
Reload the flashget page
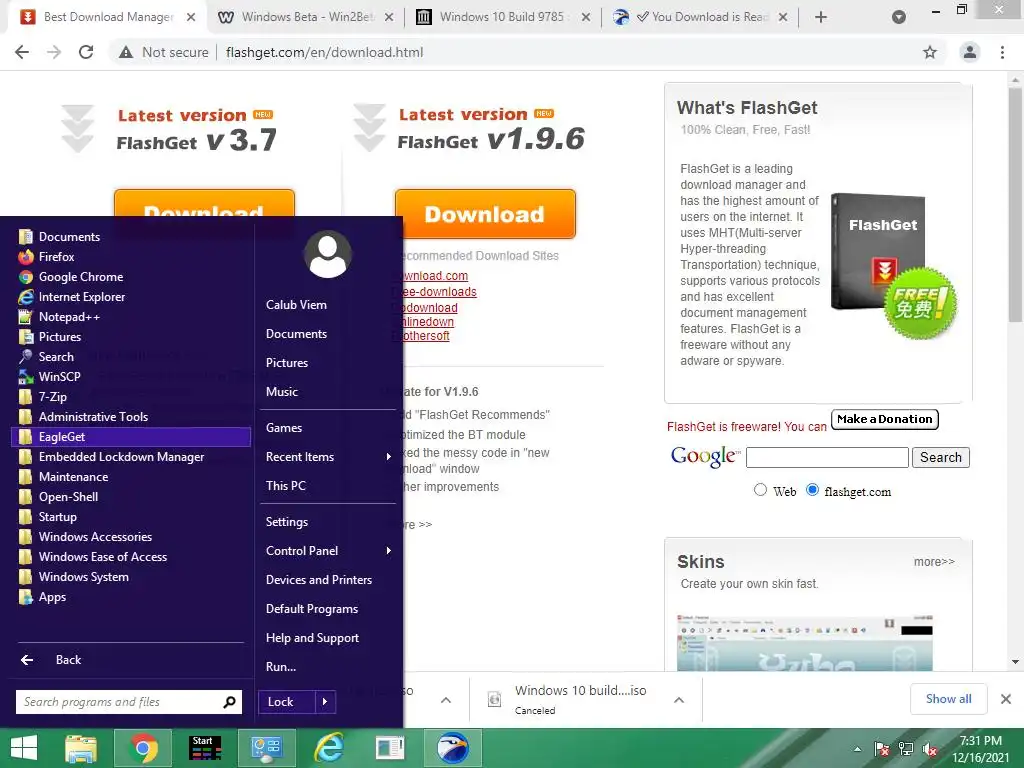[x=86, y=52]
